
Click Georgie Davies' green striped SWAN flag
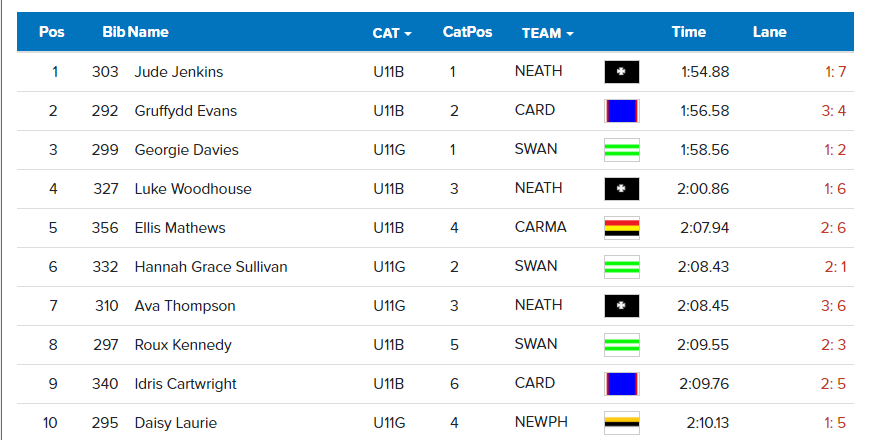click(622, 150)
